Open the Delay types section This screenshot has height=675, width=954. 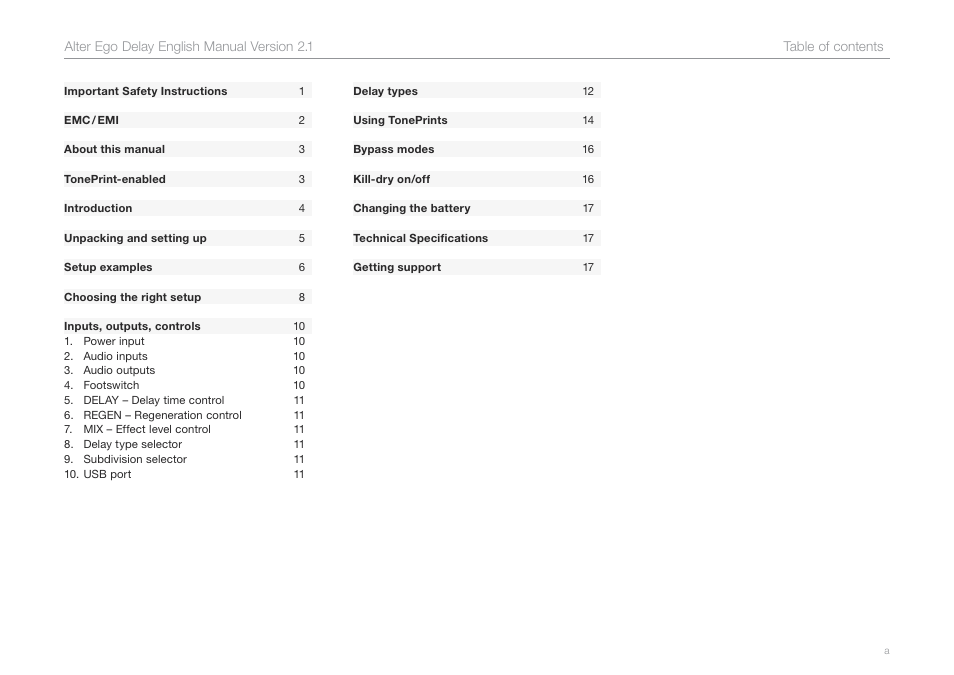tap(477, 91)
